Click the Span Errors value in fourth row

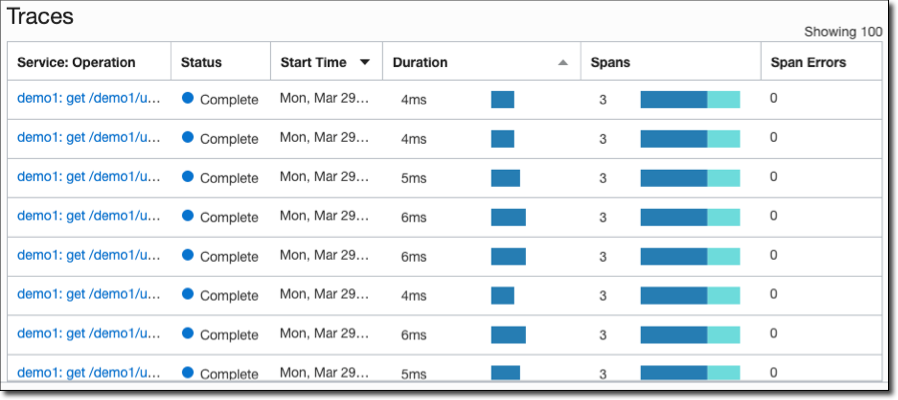(x=773, y=216)
